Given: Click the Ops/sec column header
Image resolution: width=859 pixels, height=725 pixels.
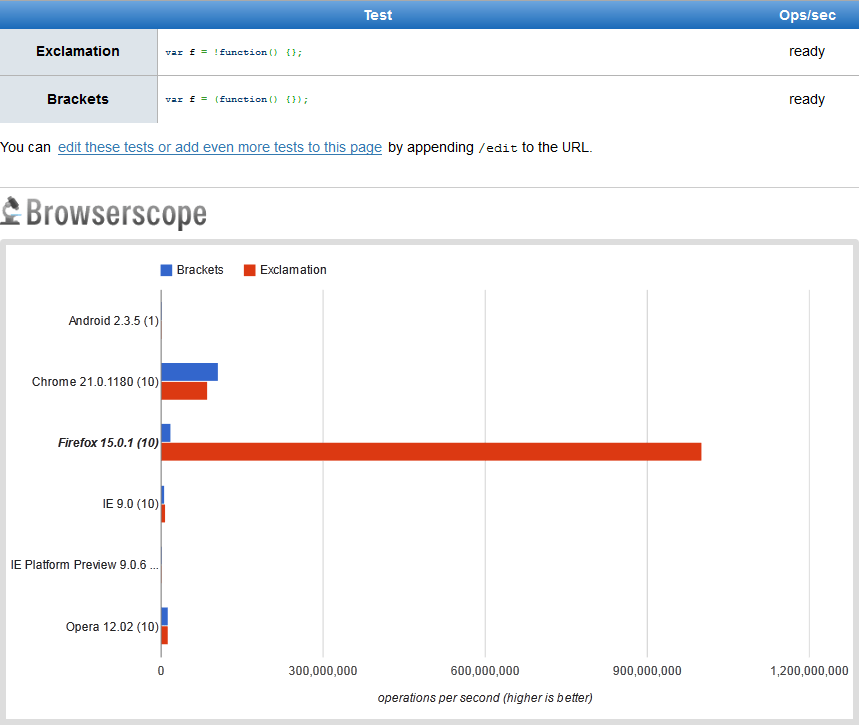Looking at the screenshot, I should [x=808, y=15].
